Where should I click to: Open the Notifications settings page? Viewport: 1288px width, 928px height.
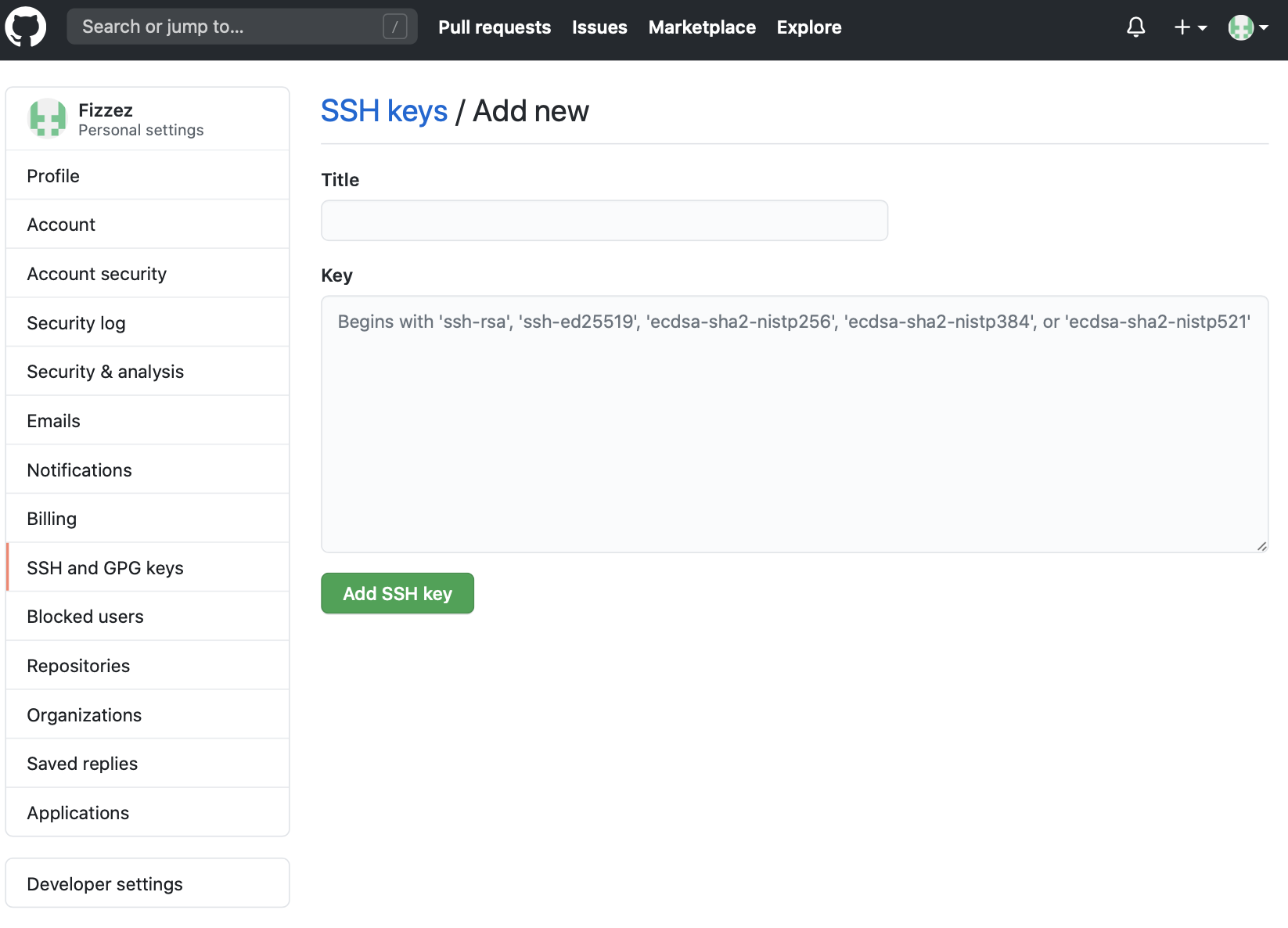79,469
